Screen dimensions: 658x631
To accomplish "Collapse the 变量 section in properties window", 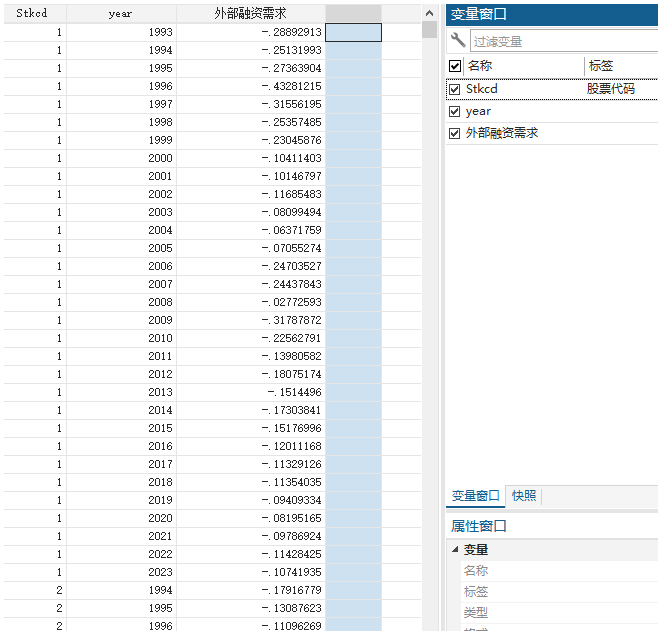I will [455, 549].
